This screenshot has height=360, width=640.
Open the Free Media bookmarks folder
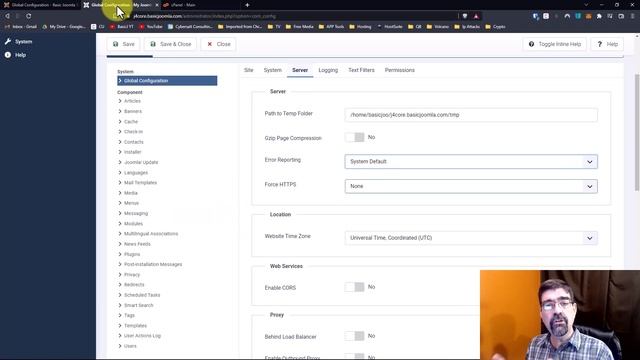point(300,27)
